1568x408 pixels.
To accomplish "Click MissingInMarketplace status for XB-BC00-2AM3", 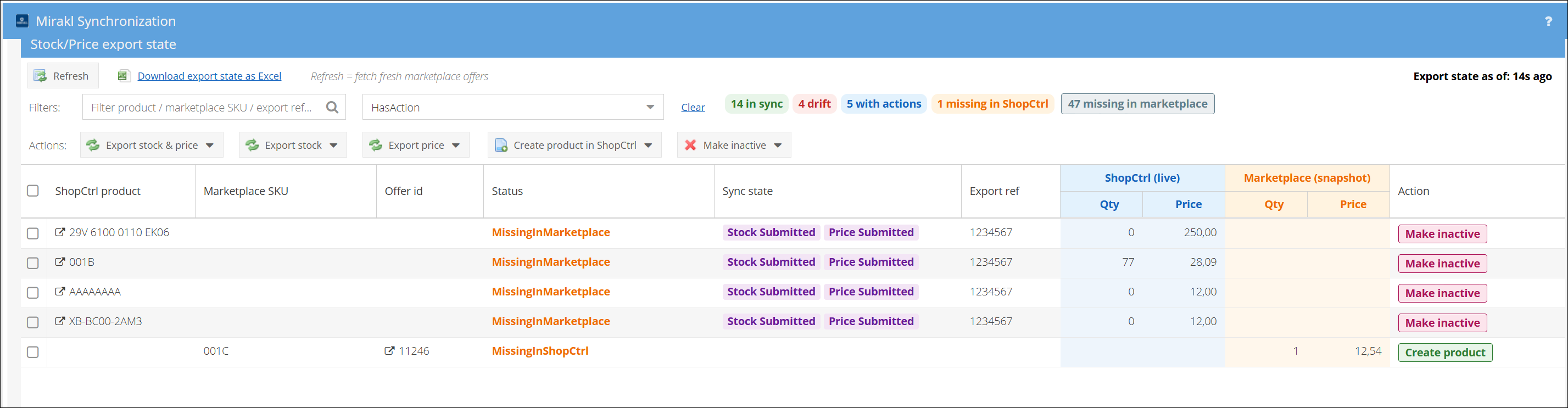I will [551, 321].
